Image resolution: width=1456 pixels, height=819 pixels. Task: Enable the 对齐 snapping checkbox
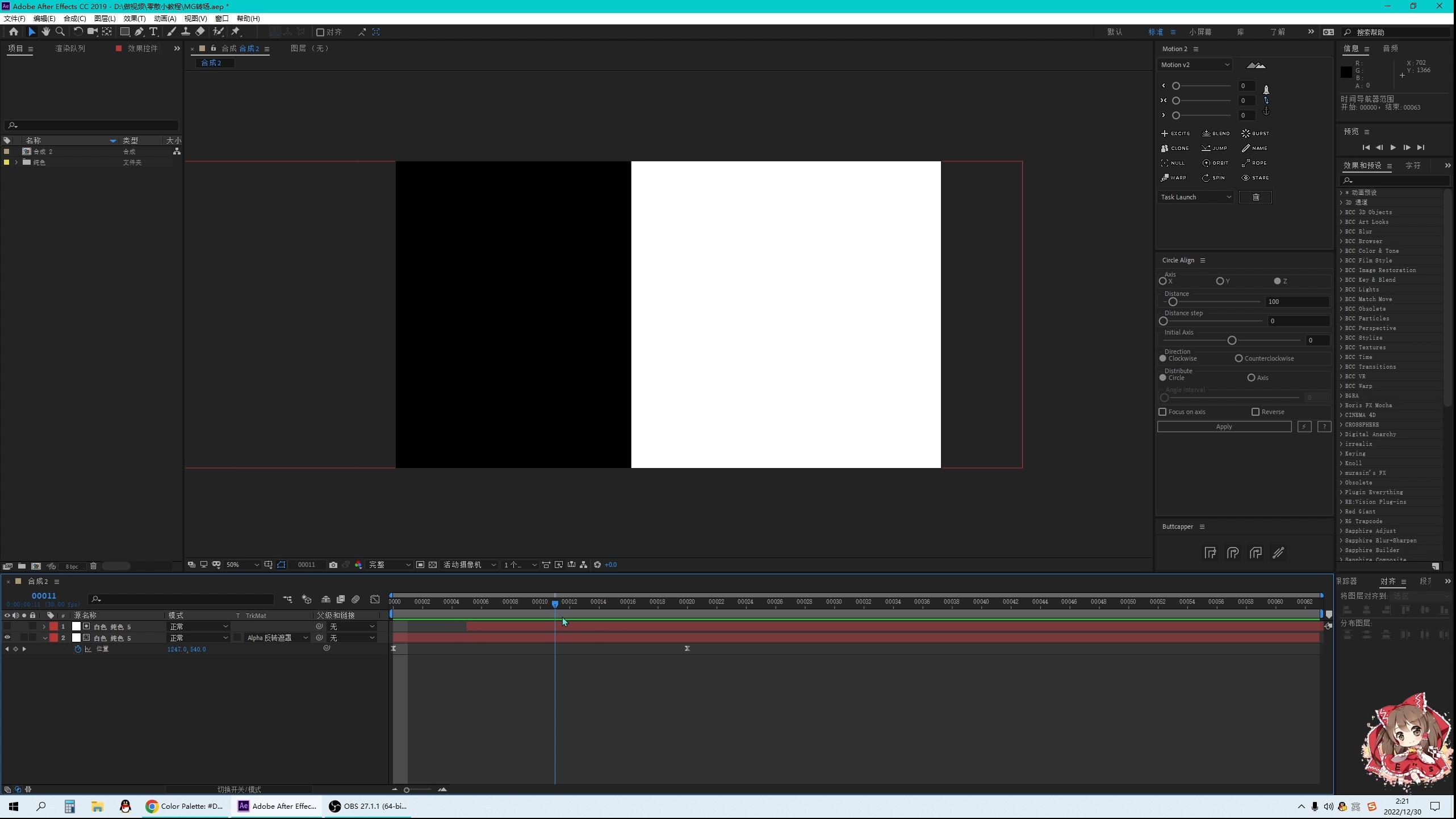(x=320, y=32)
